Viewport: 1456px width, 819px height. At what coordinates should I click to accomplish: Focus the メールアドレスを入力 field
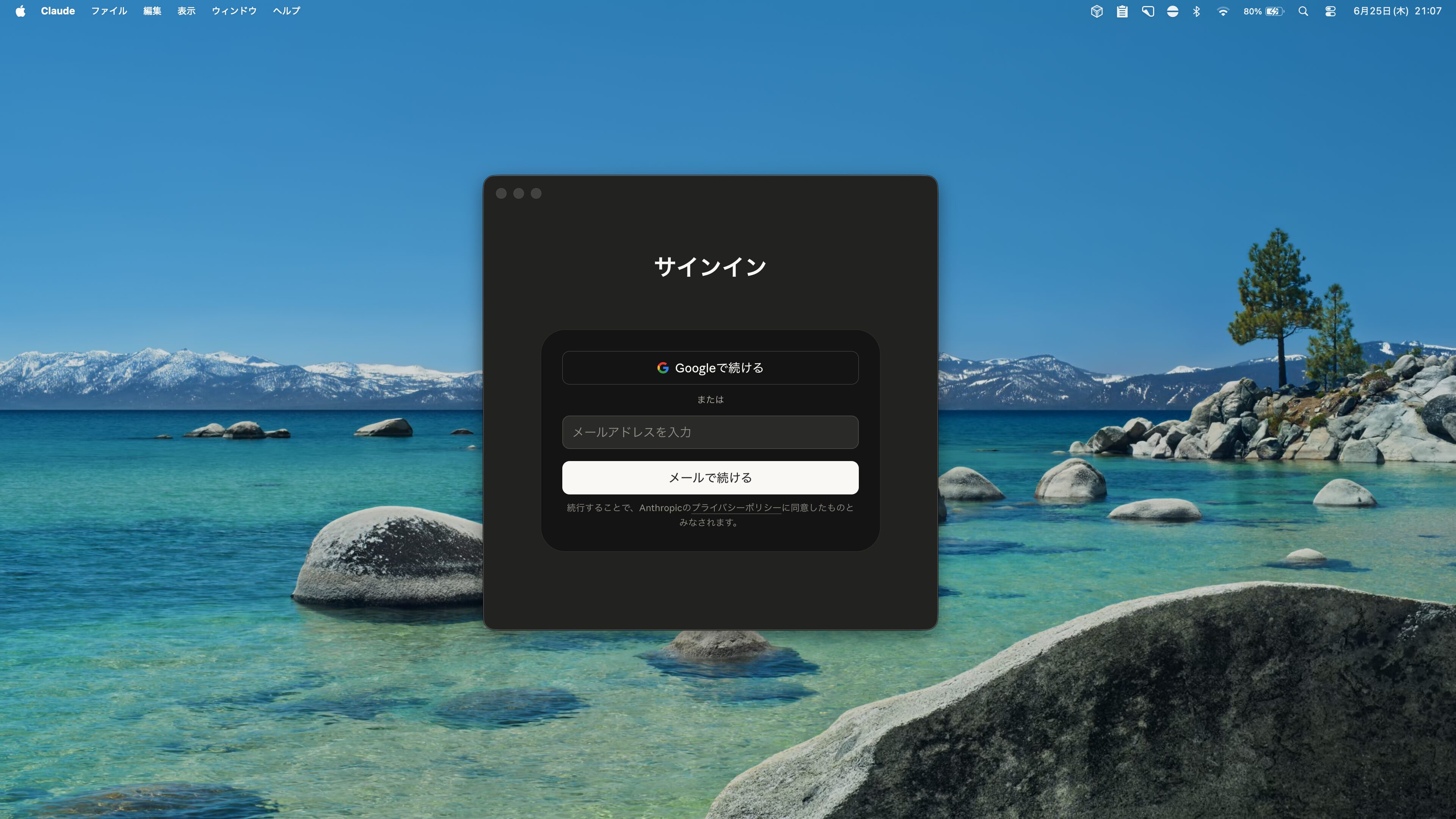pos(711,432)
